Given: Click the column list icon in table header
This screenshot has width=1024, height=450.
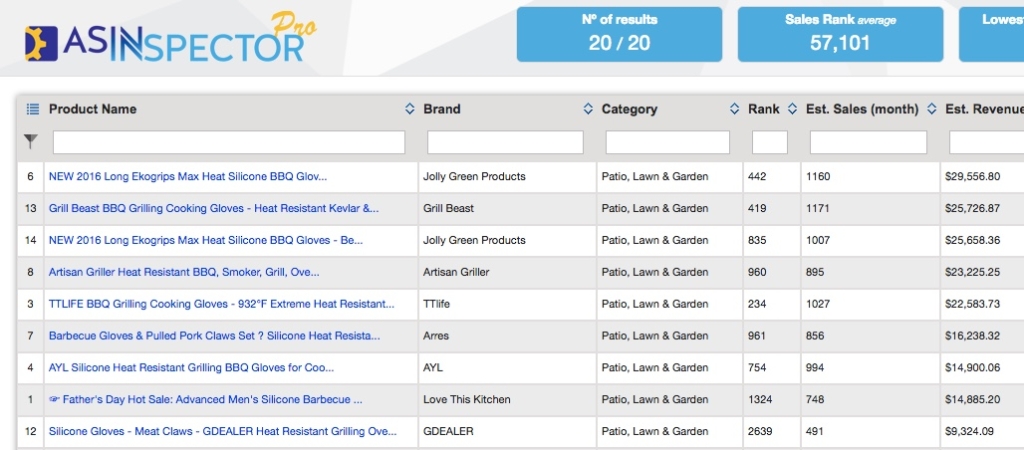Looking at the screenshot, I should point(31,109).
